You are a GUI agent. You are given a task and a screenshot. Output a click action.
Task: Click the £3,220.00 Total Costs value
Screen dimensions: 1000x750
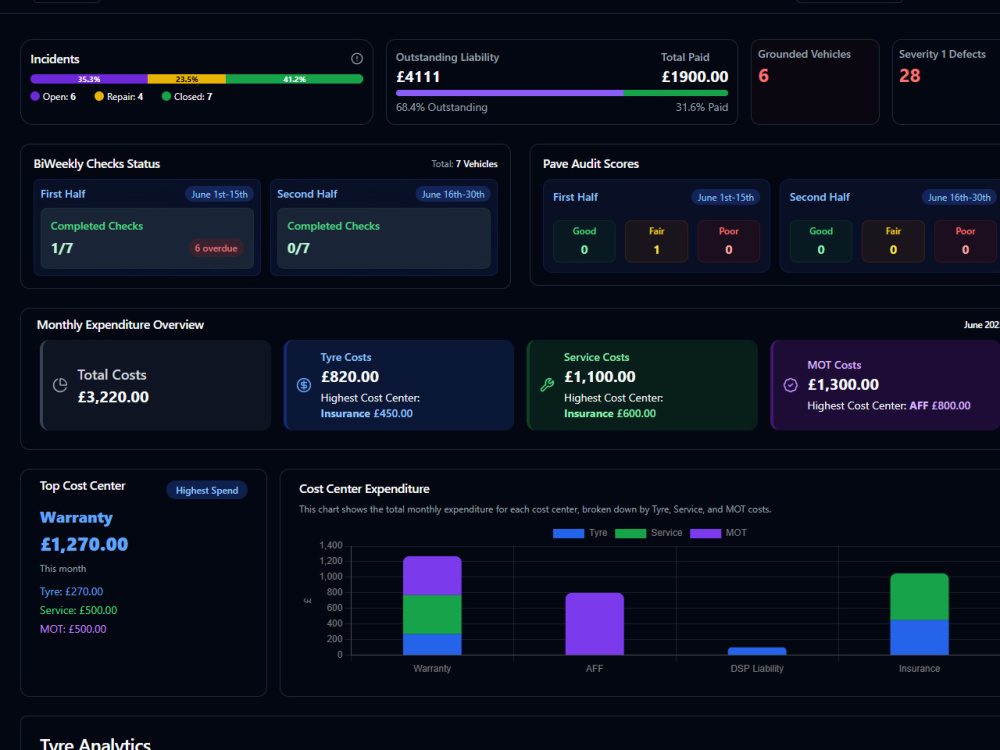point(114,397)
